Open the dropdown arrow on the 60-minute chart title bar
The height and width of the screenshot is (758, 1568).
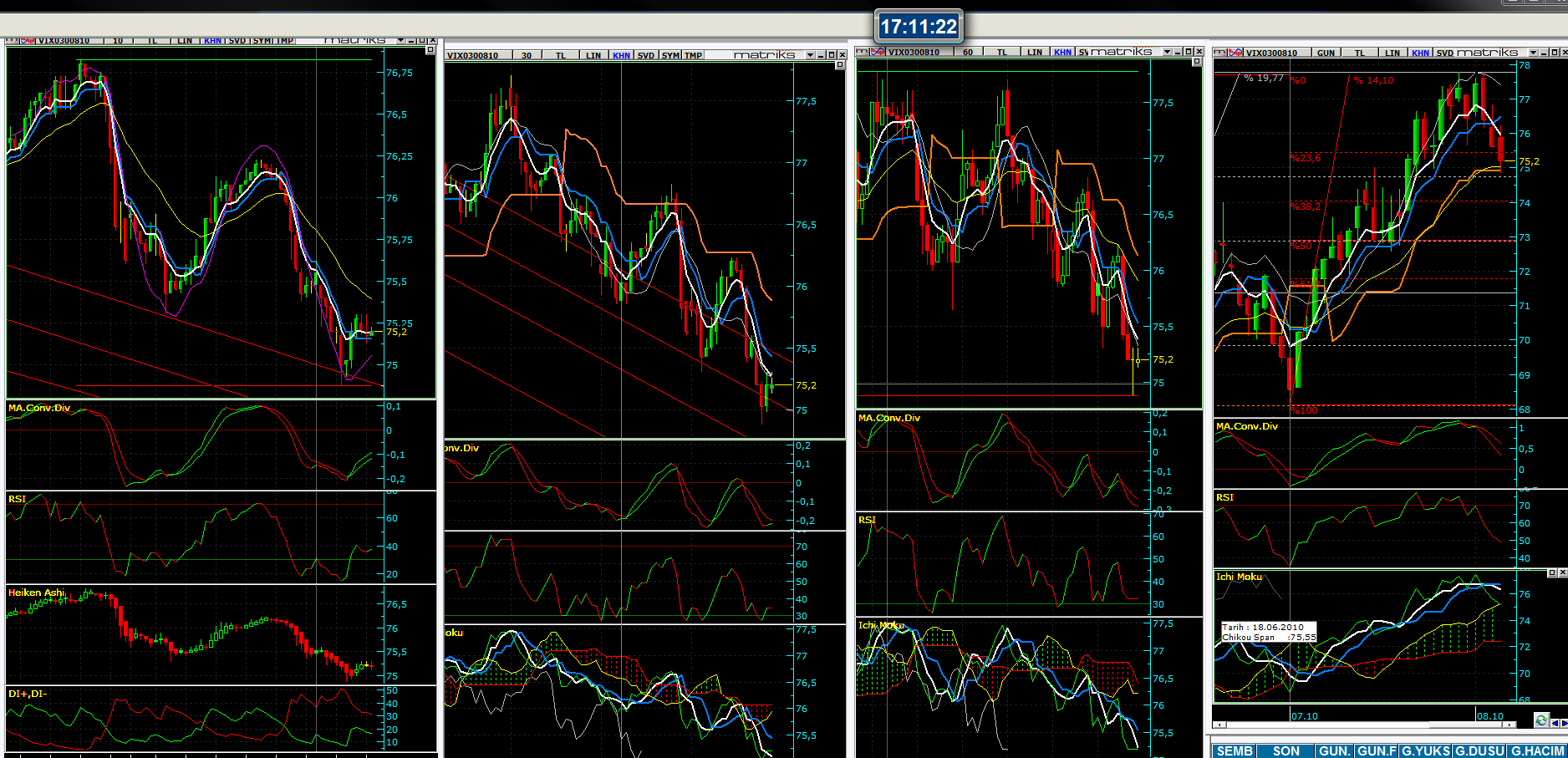pyautogui.click(x=1168, y=52)
